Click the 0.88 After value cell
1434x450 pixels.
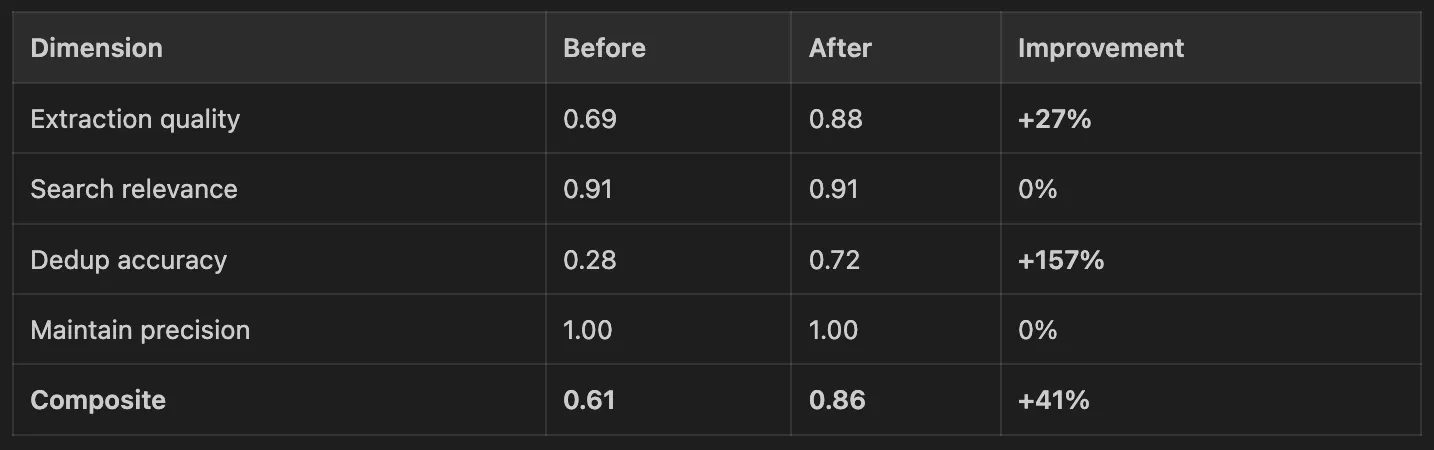836,119
